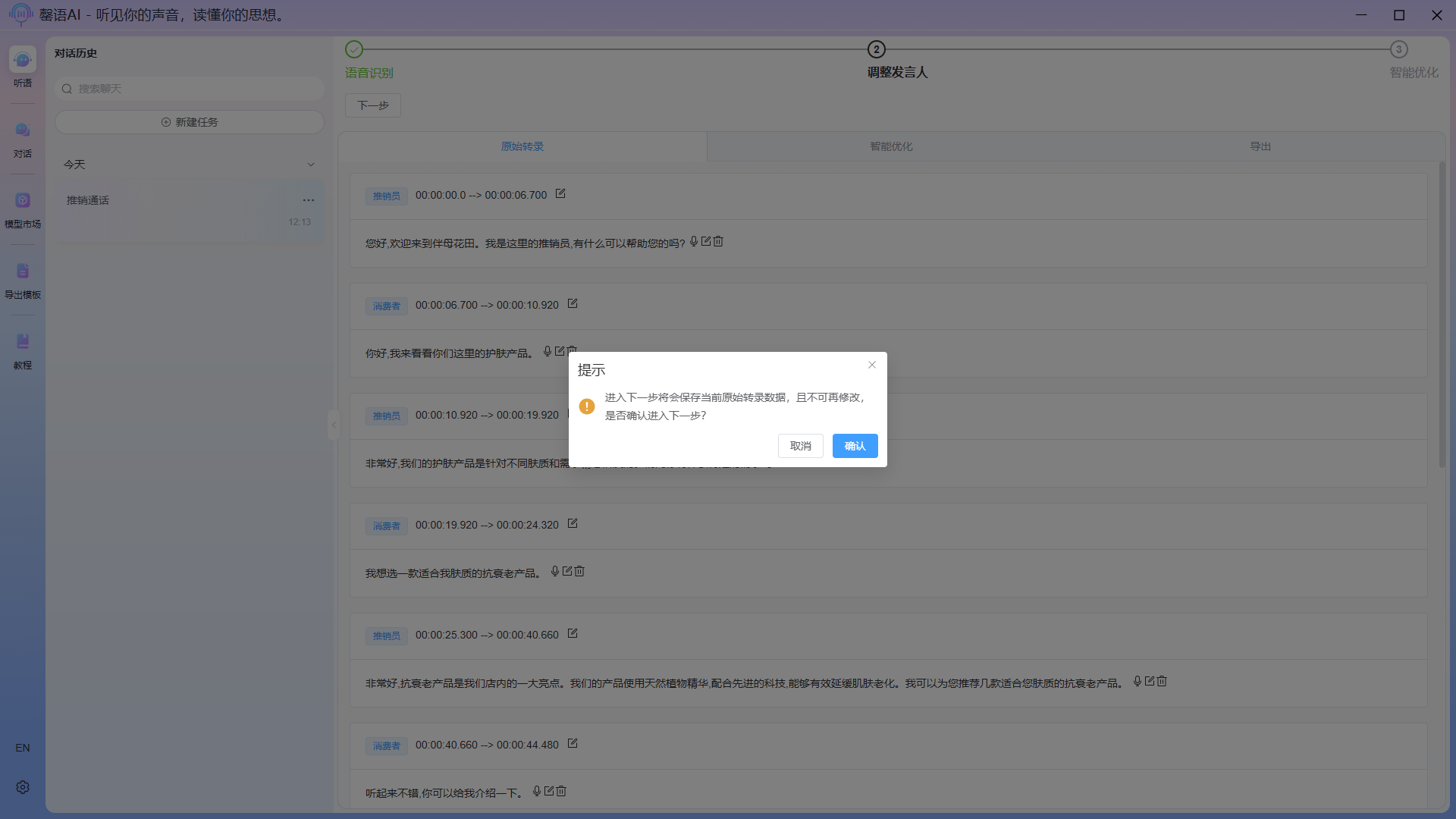
Task: Play audio of 听起来不错 line
Action: (x=537, y=791)
